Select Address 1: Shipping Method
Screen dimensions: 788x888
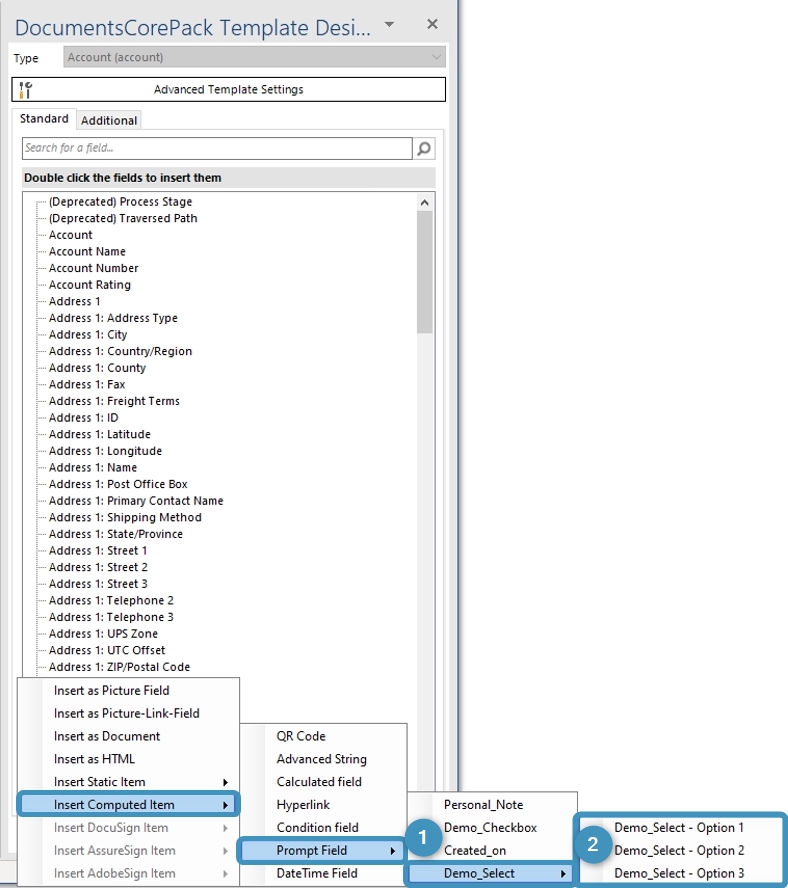(x=125, y=517)
